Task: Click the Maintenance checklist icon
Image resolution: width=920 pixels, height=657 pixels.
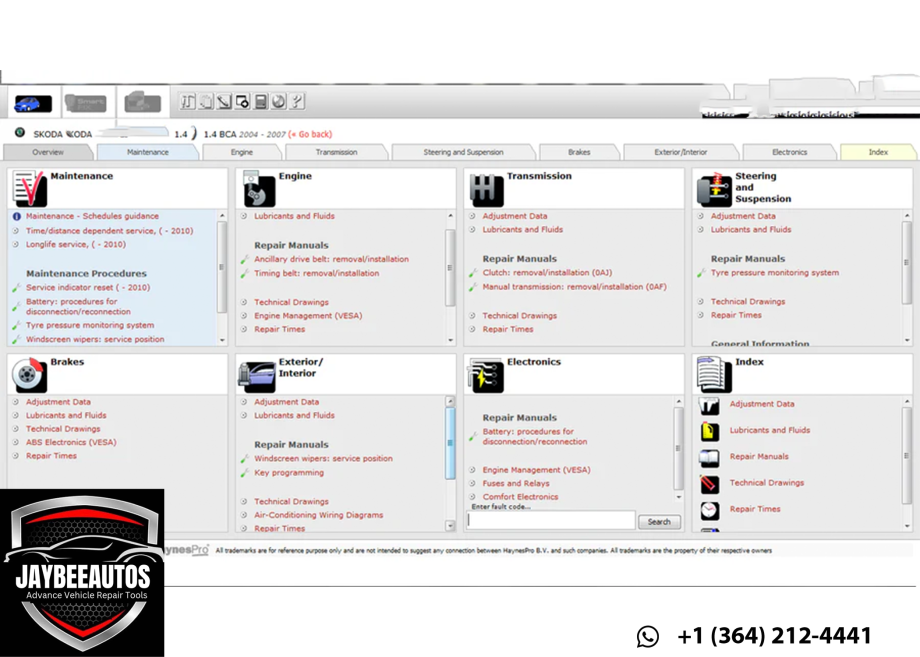Action: point(29,188)
